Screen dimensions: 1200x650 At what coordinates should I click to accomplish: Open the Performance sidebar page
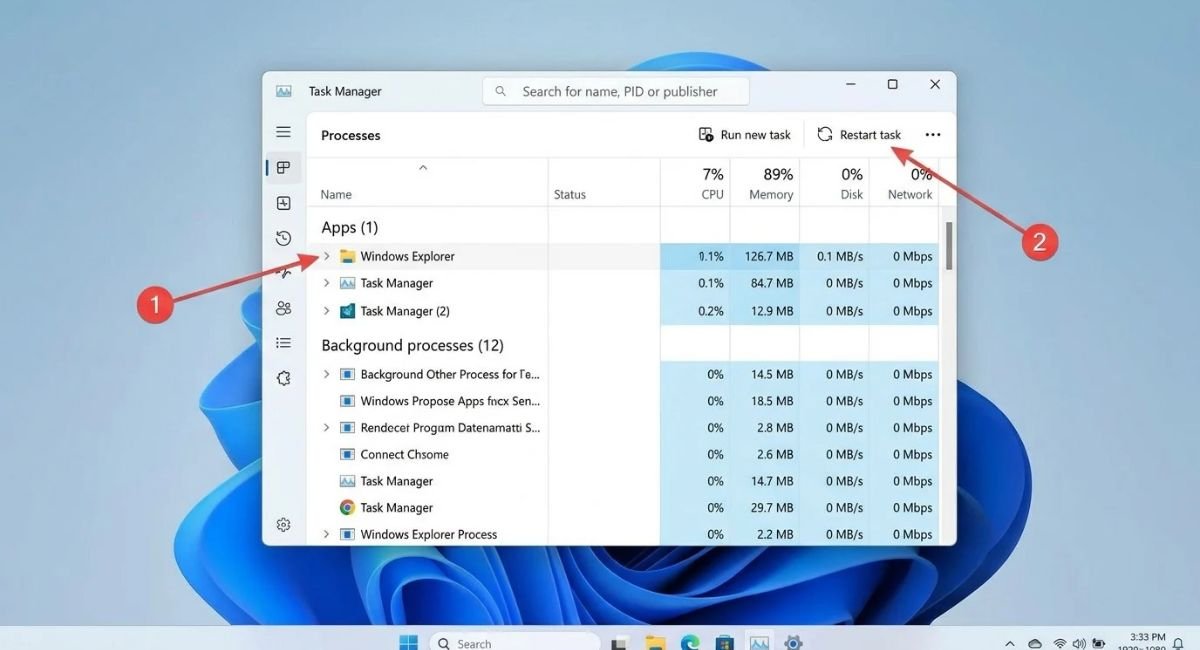283,203
